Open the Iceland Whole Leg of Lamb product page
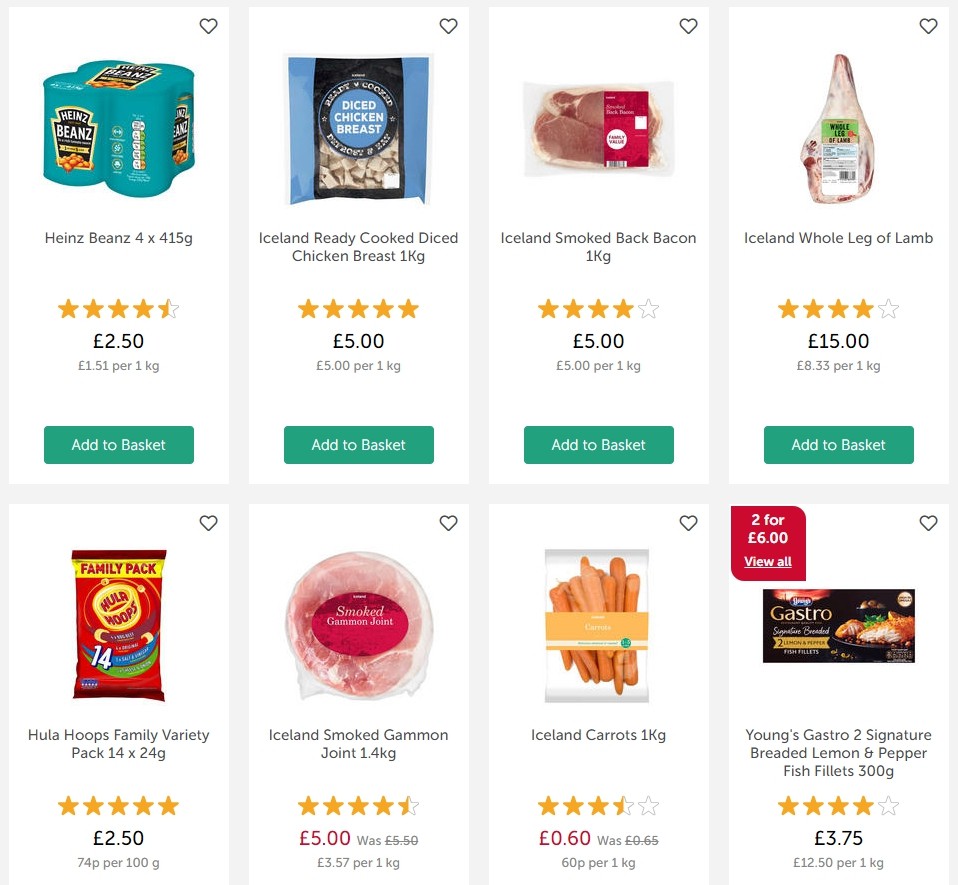The image size is (958, 885). (838, 238)
